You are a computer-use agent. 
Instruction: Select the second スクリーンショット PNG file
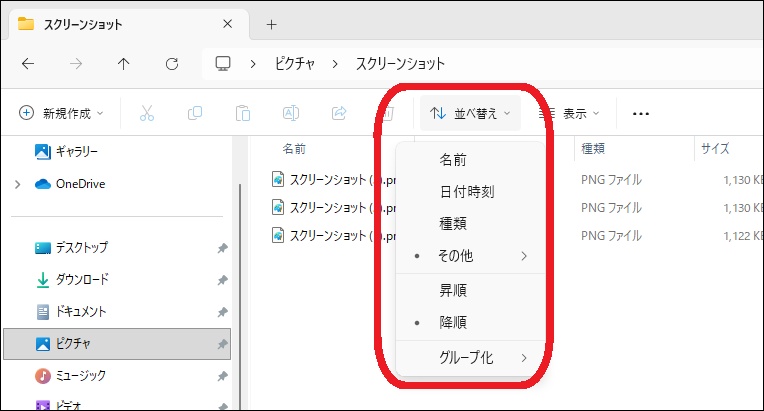point(334,207)
